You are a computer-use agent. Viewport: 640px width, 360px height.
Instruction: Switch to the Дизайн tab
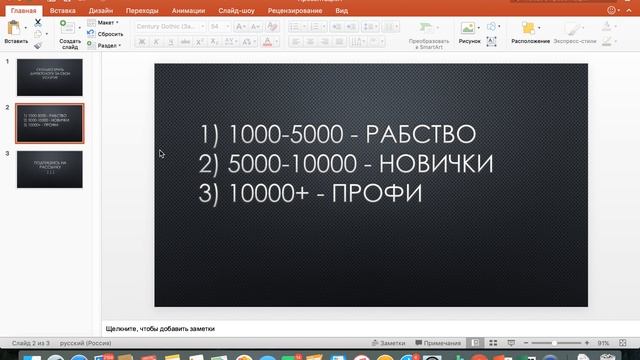coord(101,11)
